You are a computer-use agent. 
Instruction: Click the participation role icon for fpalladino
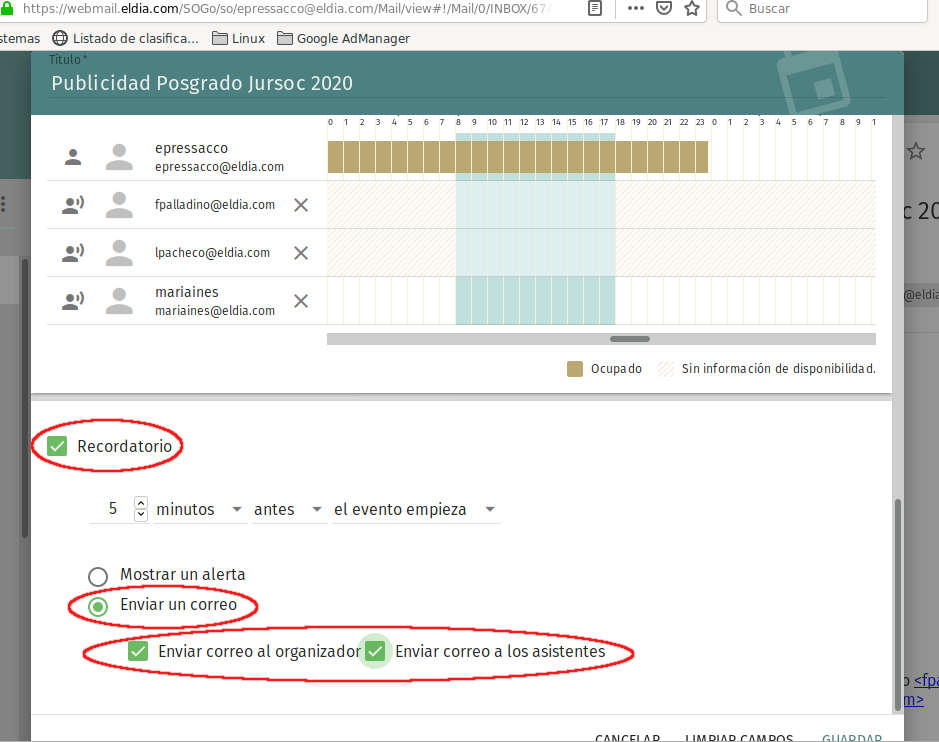(x=73, y=205)
